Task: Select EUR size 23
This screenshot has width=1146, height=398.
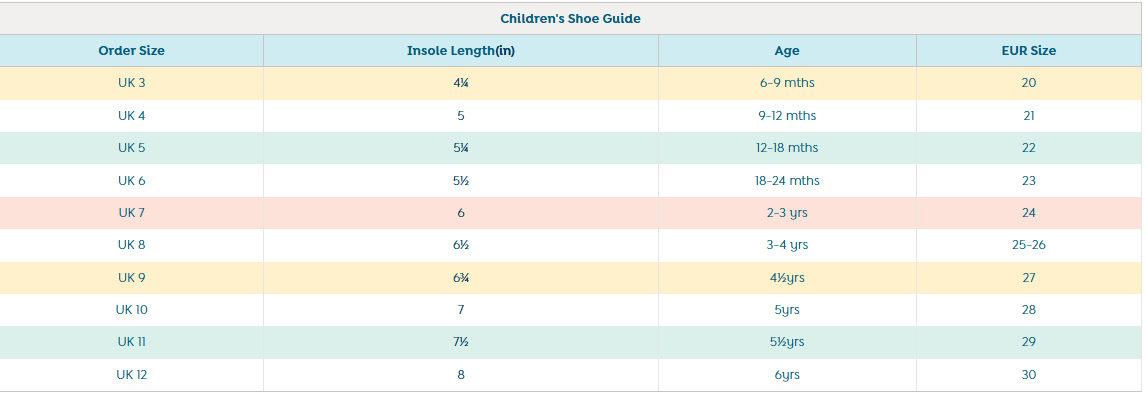Action: tap(1028, 180)
